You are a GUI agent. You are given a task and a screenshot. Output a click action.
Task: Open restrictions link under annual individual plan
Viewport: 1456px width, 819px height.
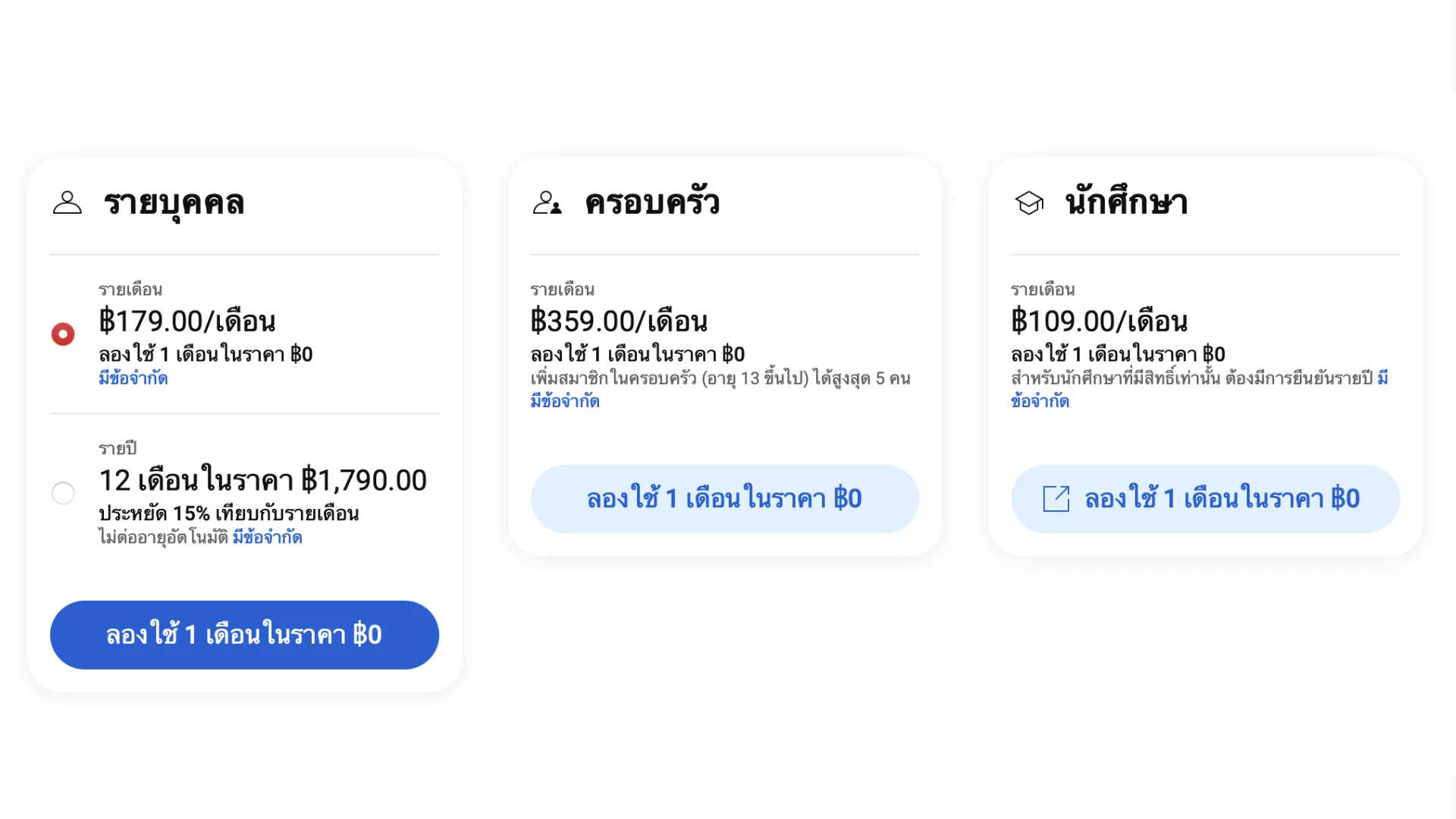tap(267, 538)
